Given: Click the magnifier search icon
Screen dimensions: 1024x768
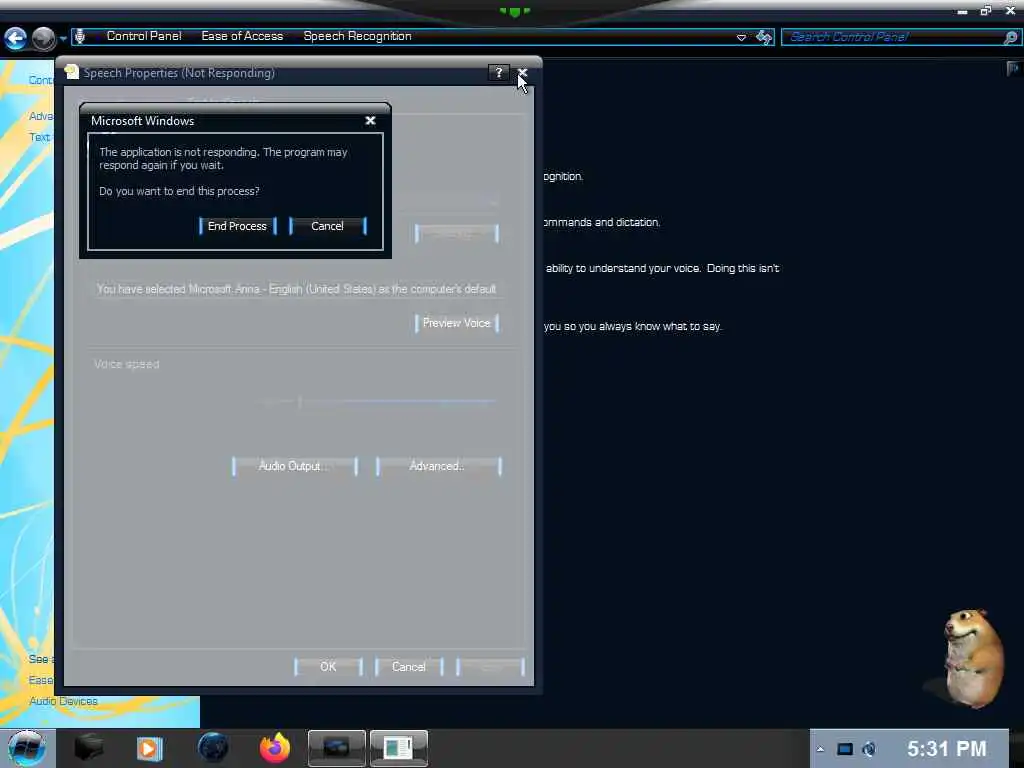Looking at the screenshot, I should coord(1011,37).
